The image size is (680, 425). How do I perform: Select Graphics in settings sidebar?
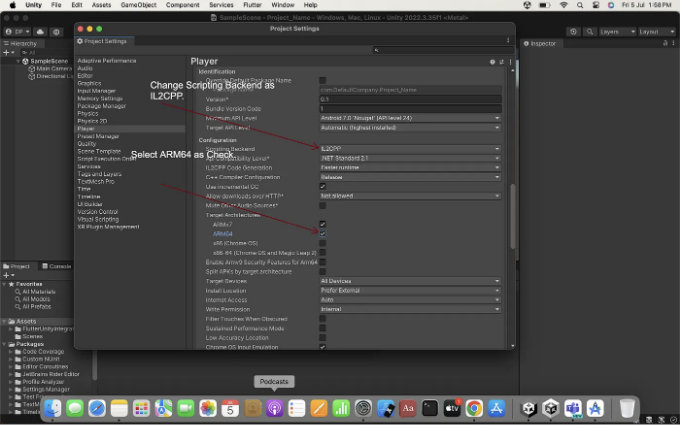pos(89,83)
